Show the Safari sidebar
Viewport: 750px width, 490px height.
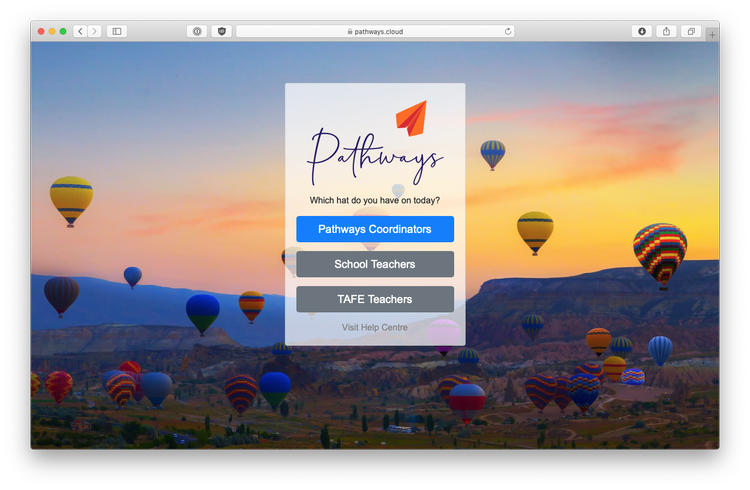pos(117,32)
